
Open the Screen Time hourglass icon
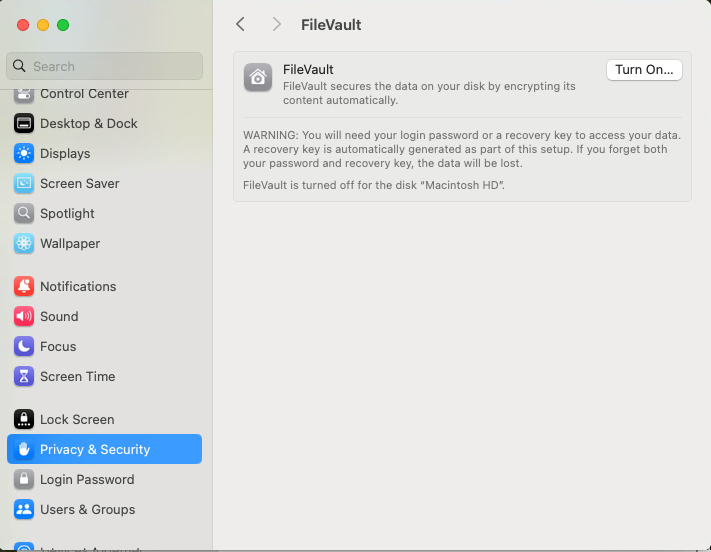(x=24, y=376)
